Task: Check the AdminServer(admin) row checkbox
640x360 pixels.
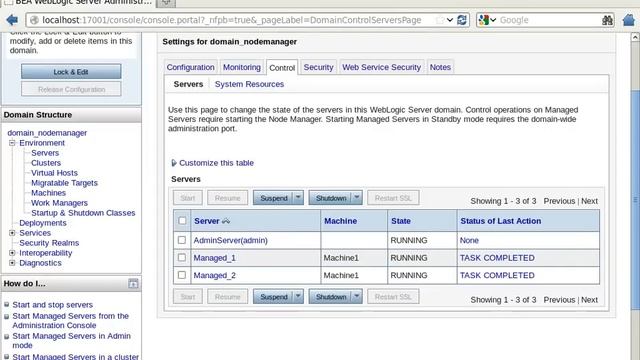Action: point(182,240)
